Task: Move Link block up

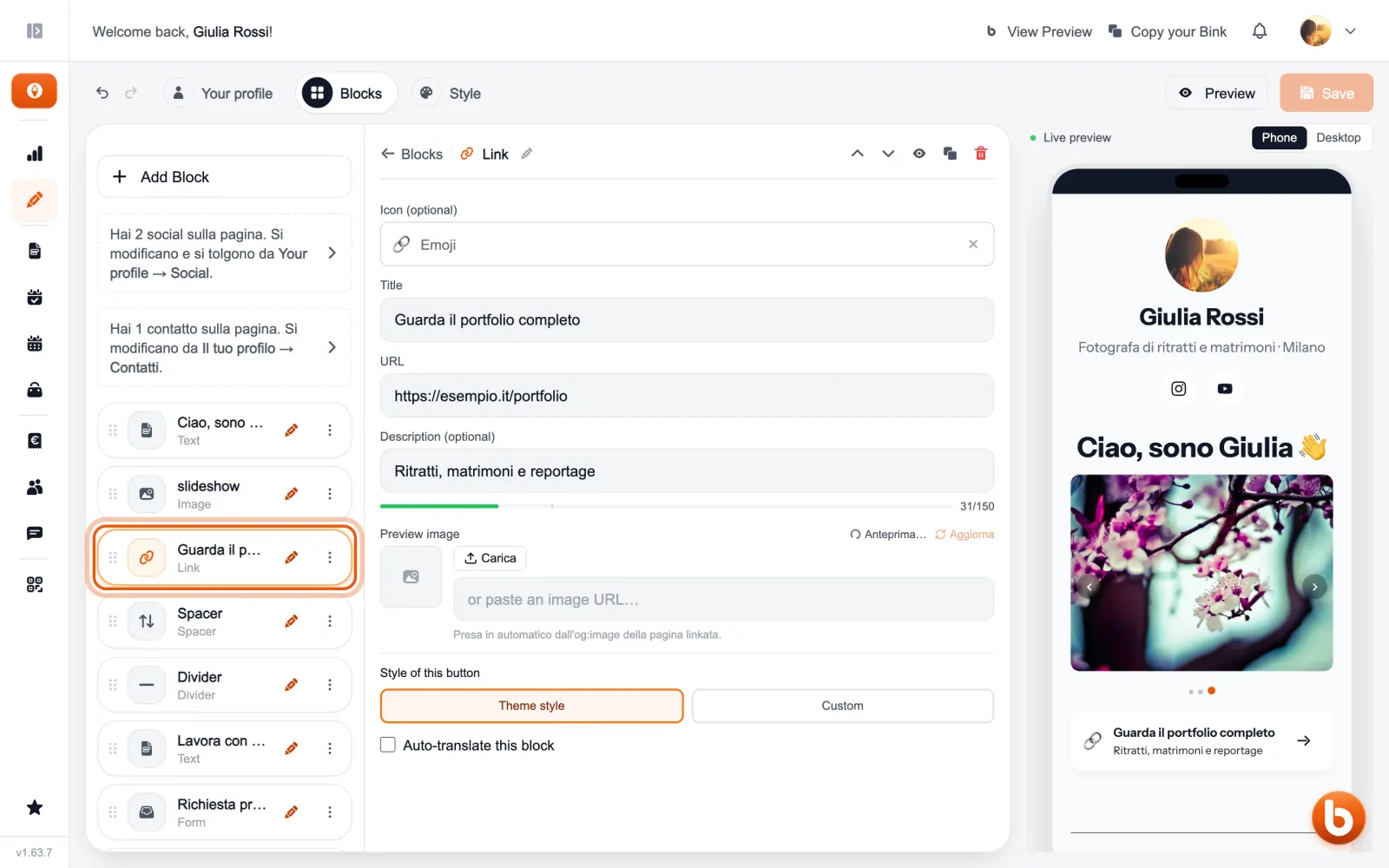Action: click(857, 154)
